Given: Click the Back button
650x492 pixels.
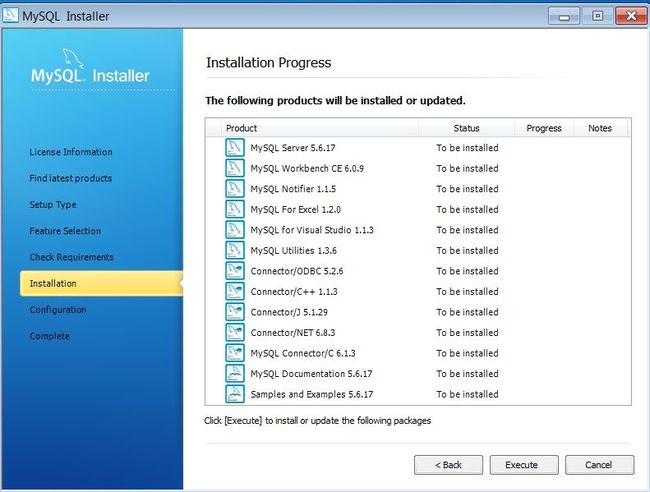Looking at the screenshot, I should click(x=449, y=465).
